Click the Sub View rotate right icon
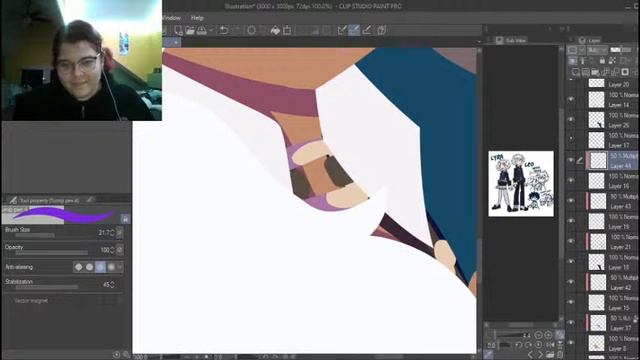Image resolution: width=640 pixels, height=360 pixels. pyautogui.click(x=528, y=345)
